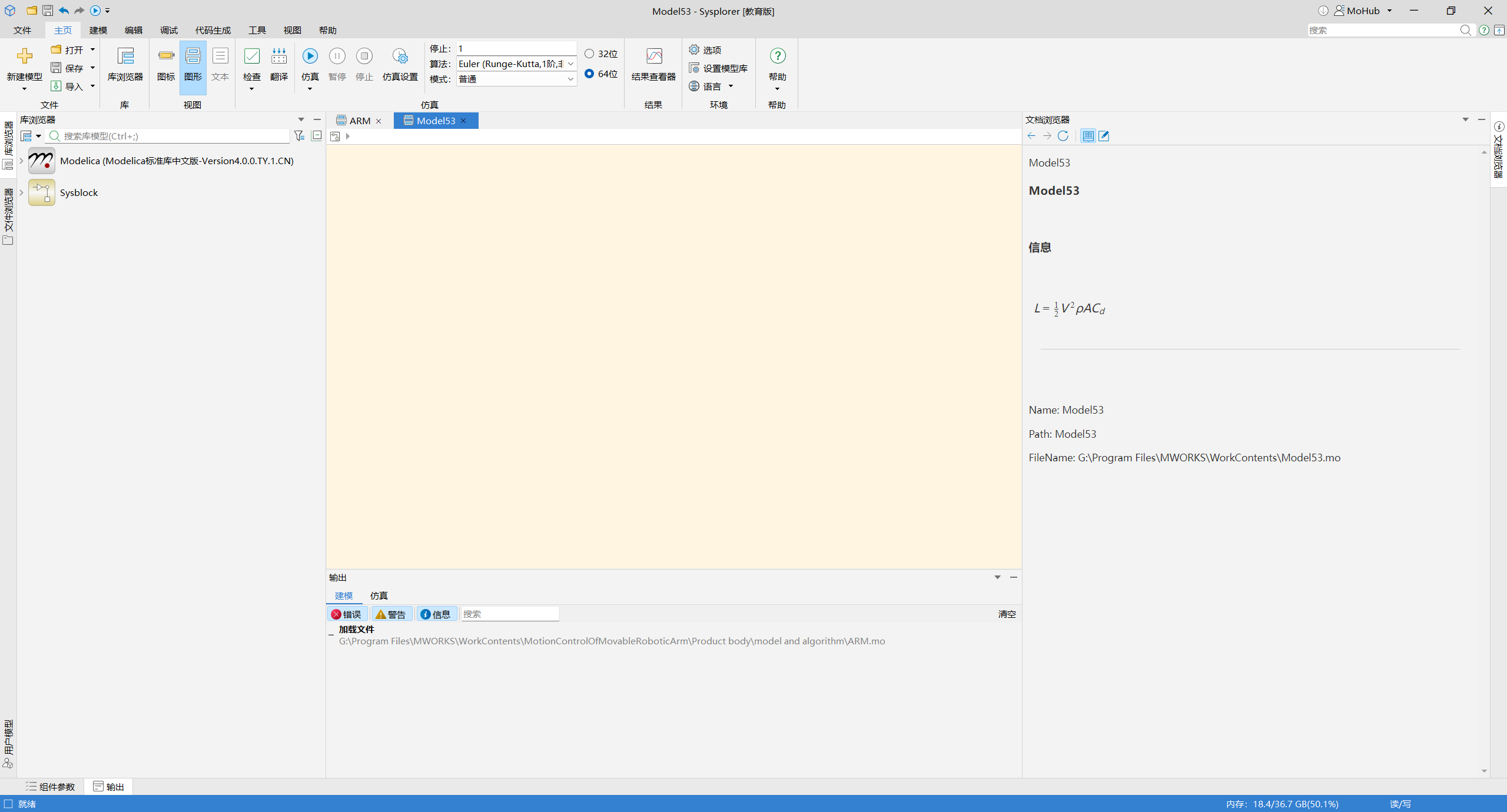Click the filter icon in library browser
1507x812 pixels.
[x=300, y=136]
